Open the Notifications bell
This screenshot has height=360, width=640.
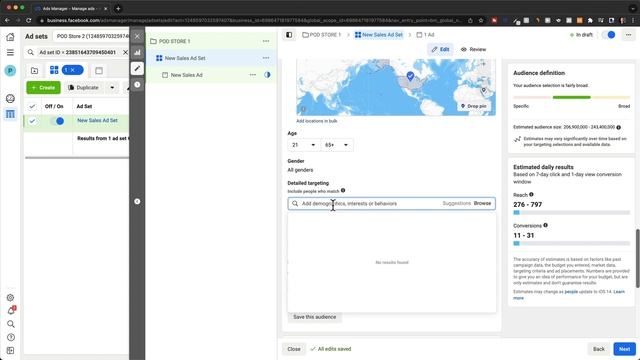pos(11,311)
